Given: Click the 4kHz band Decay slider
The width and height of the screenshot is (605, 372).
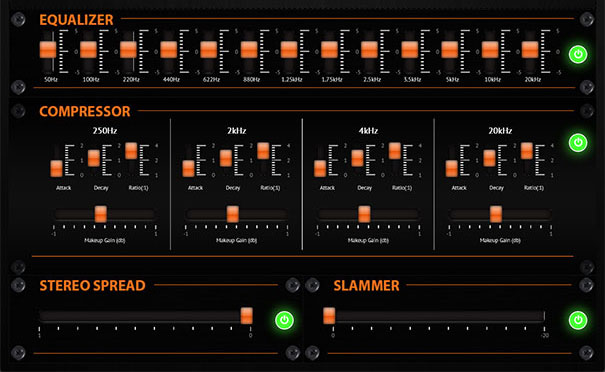Looking at the screenshot, I should tap(358, 158).
